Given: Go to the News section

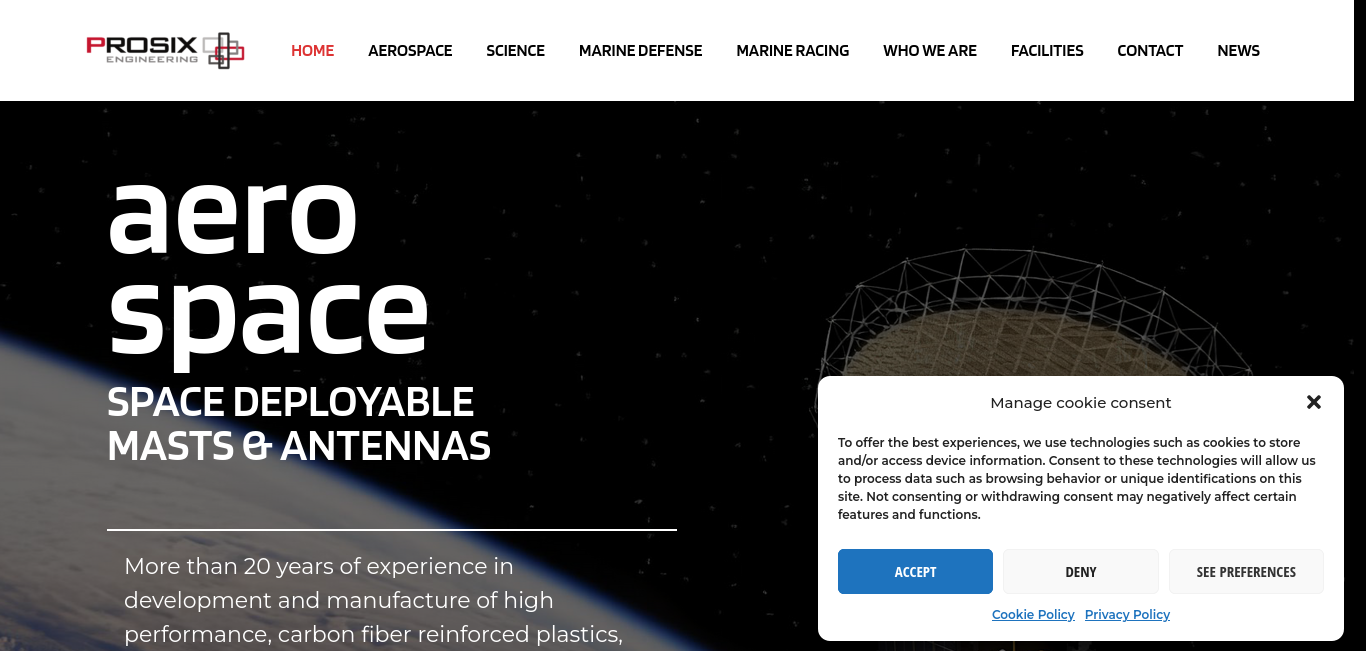Looking at the screenshot, I should (x=1238, y=51).
